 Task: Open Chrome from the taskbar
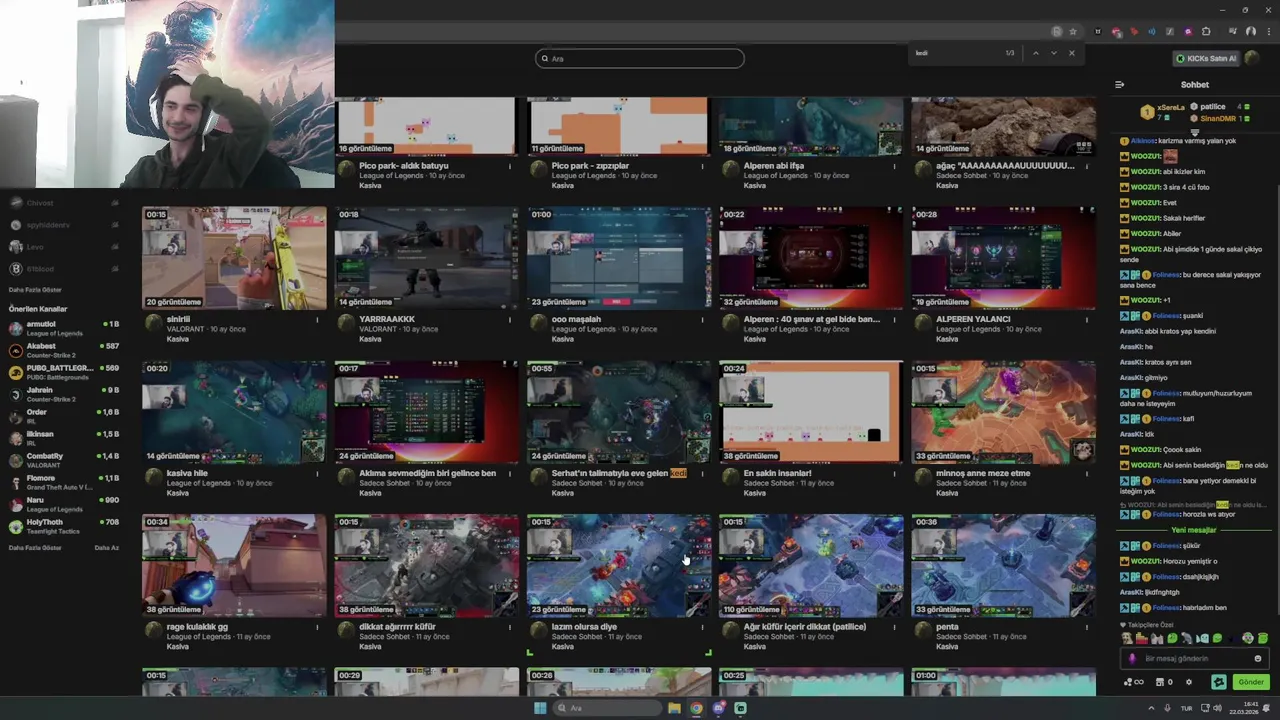point(696,708)
